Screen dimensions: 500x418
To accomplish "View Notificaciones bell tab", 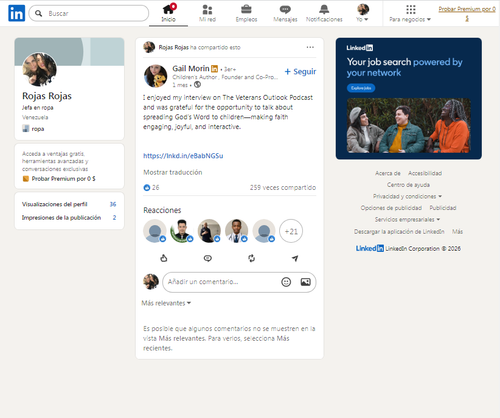I will 324,13.
